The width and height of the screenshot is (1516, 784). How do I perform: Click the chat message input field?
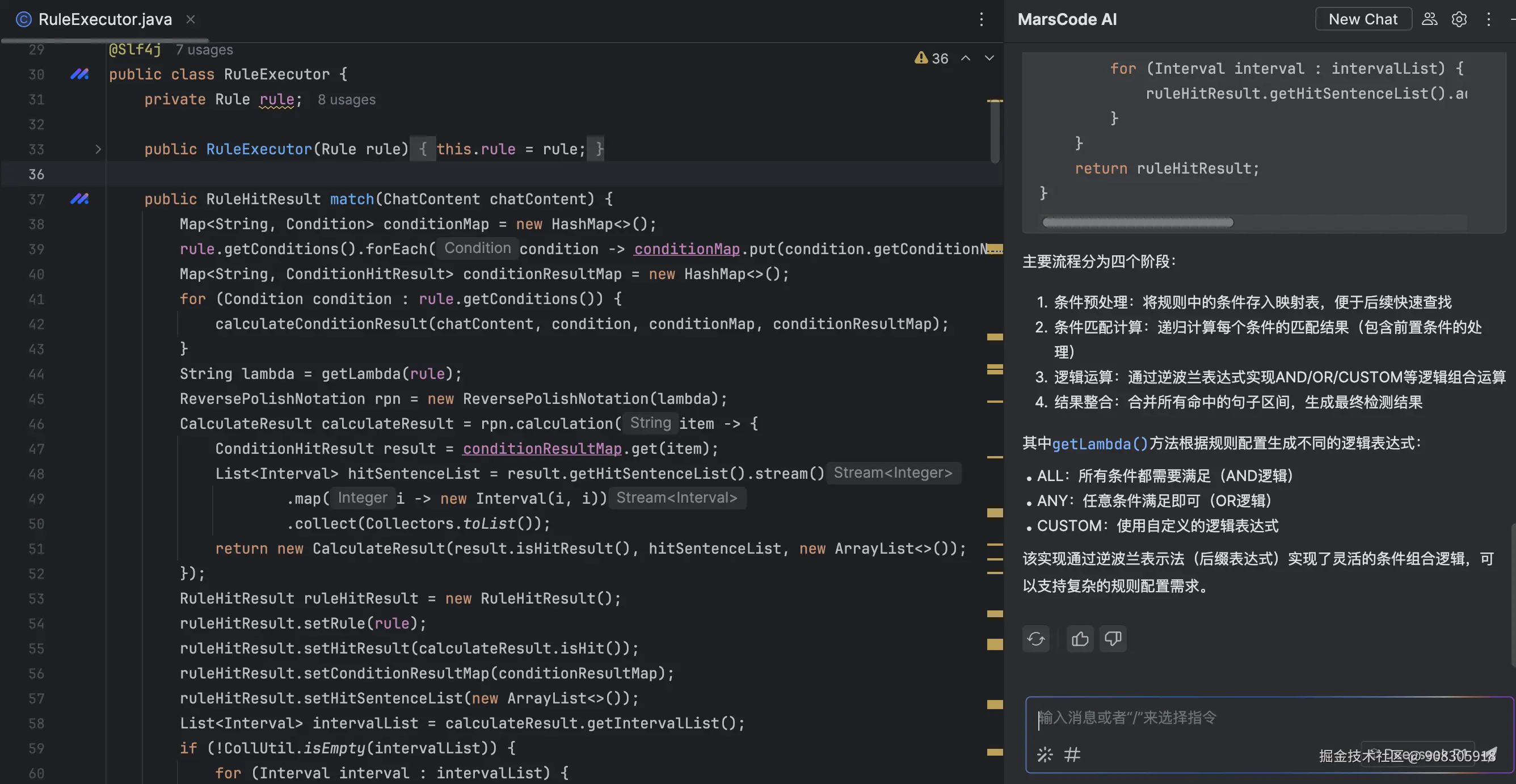[1265, 718]
